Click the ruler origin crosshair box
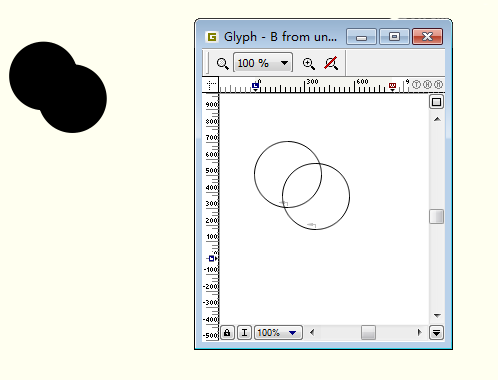Screen dimensions: 498x380 (x=211, y=85)
